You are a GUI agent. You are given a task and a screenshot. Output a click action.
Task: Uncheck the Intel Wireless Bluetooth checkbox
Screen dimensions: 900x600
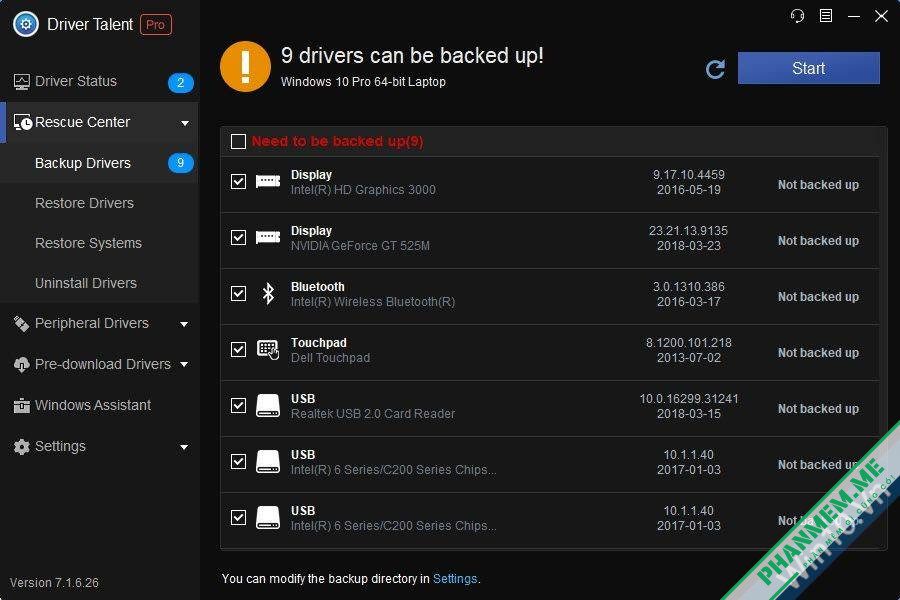(x=238, y=293)
